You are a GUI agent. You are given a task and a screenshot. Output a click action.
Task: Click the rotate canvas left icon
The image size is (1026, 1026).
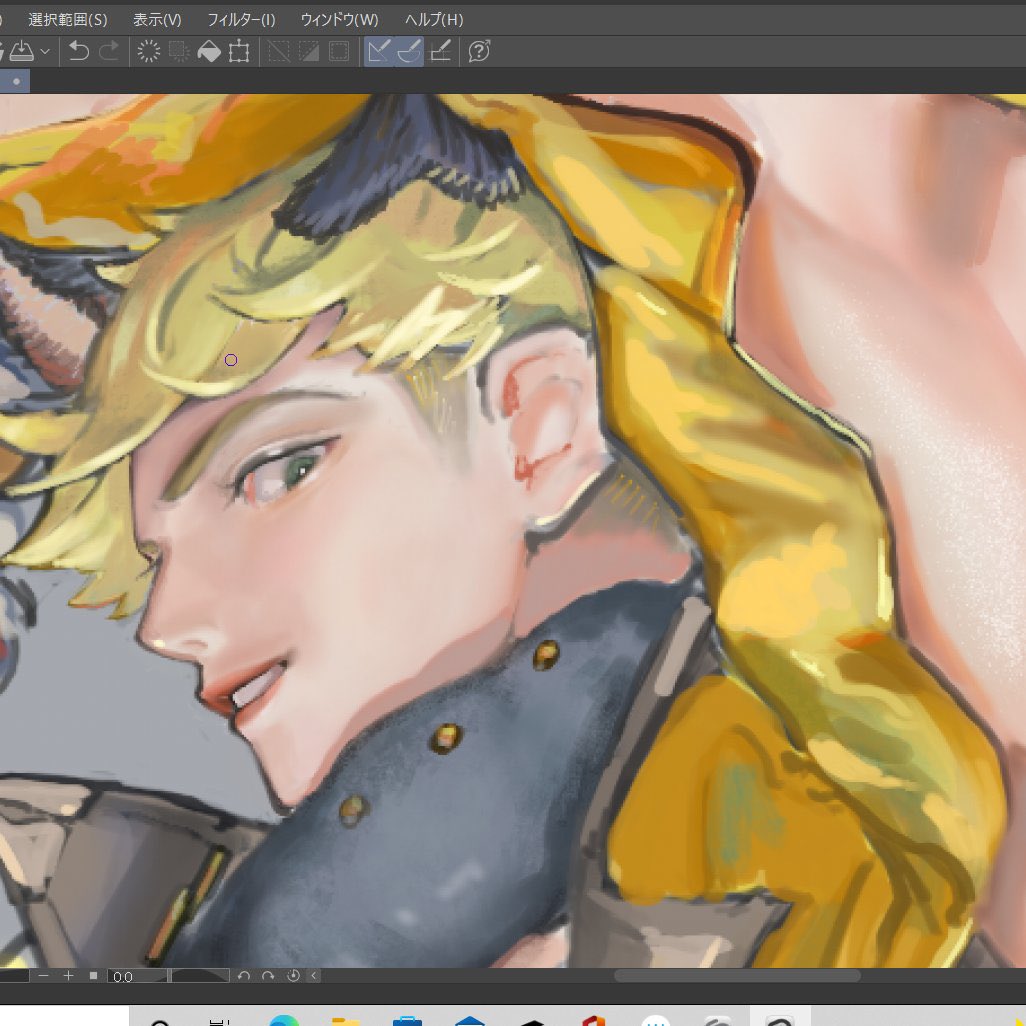(x=243, y=976)
